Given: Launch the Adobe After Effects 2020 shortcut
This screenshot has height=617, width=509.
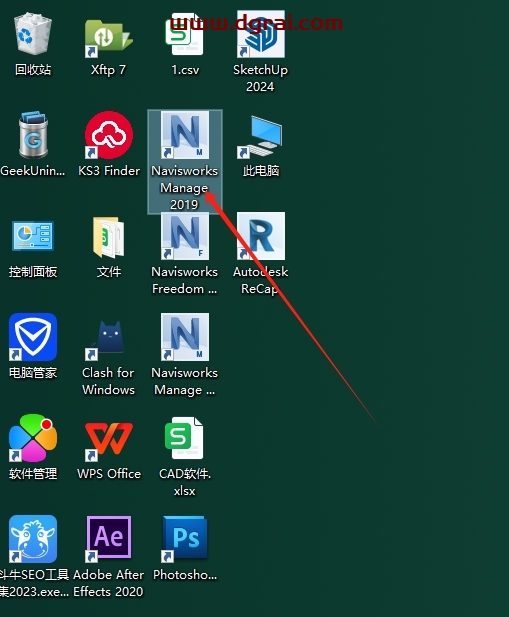Looking at the screenshot, I should tap(109, 539).
